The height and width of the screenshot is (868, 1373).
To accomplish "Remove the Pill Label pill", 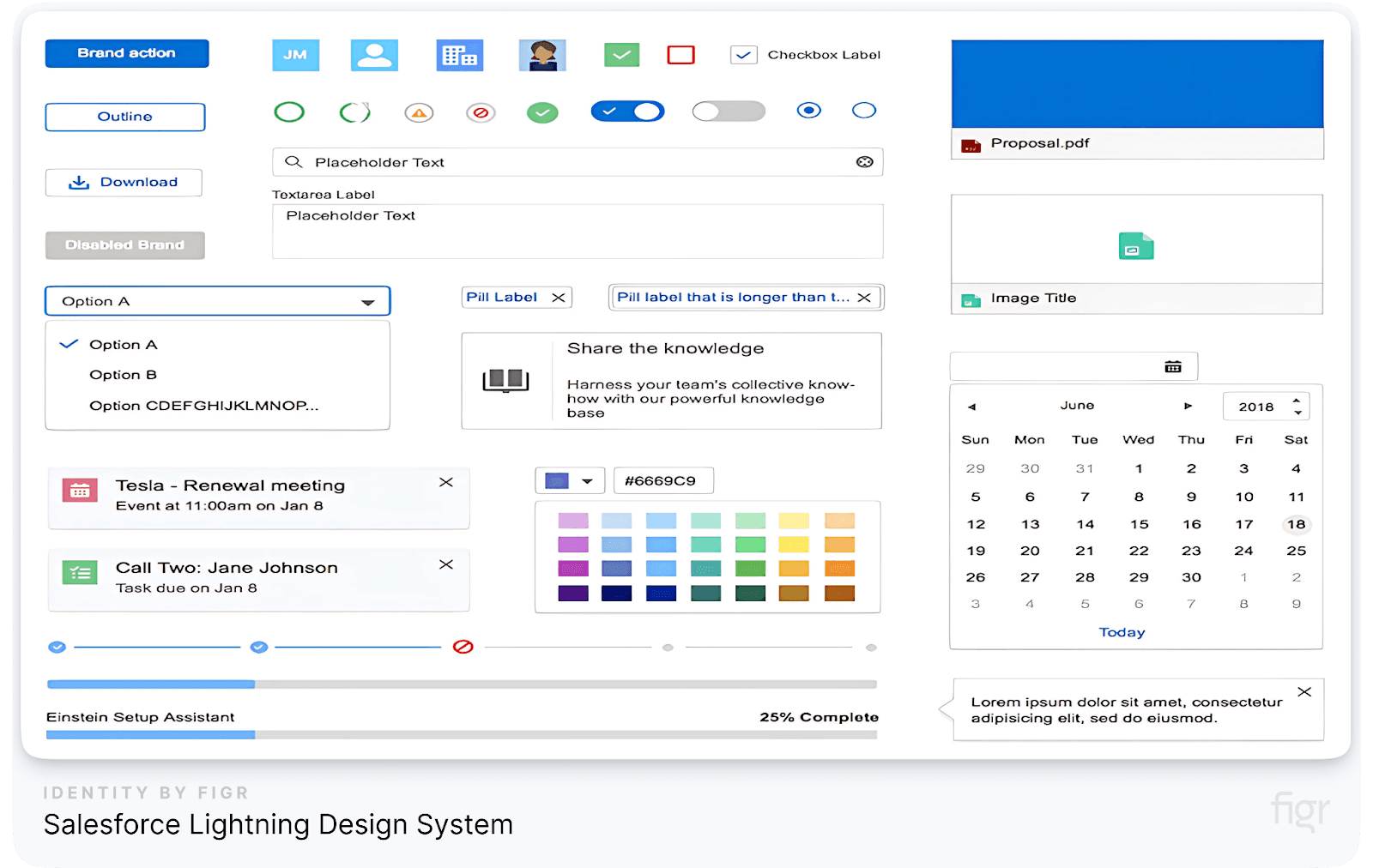I will coord(559,298).
